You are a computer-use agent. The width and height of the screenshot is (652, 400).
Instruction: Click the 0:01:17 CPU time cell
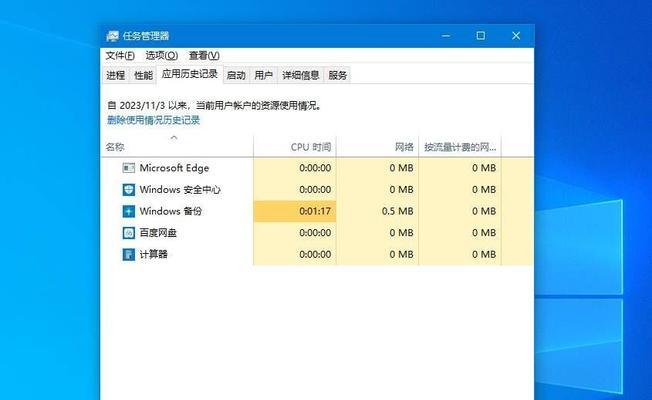tap(295, 211)
